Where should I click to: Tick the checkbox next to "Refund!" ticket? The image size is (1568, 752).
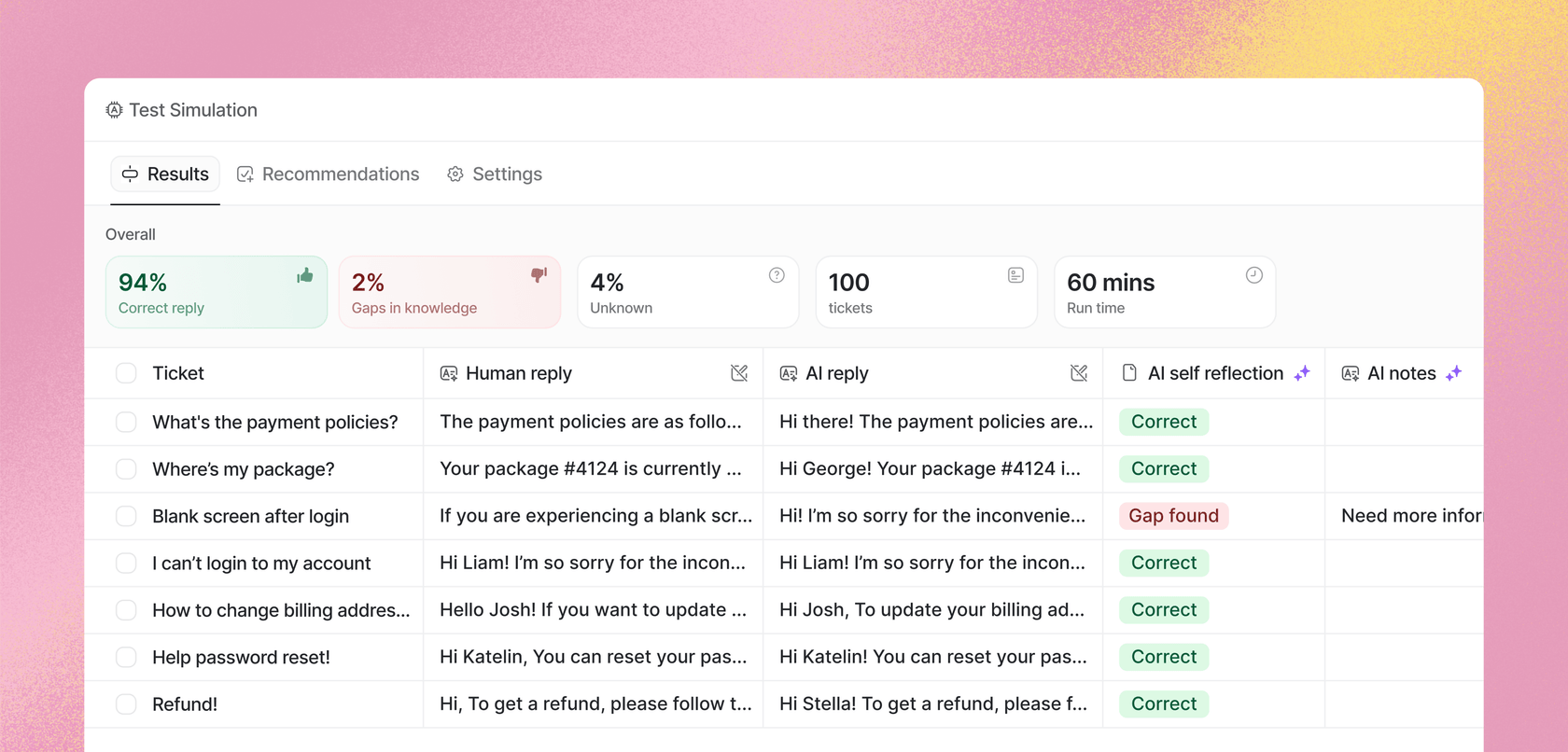click(126, 704)
